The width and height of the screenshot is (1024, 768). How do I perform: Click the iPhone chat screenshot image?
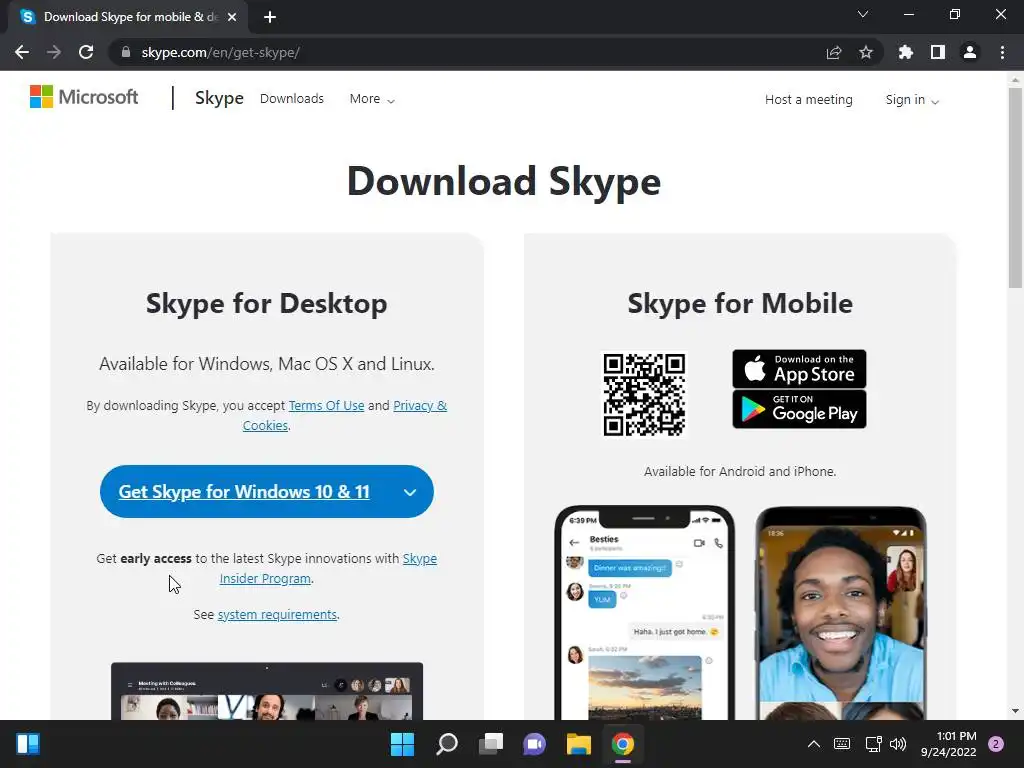point(645,612)
